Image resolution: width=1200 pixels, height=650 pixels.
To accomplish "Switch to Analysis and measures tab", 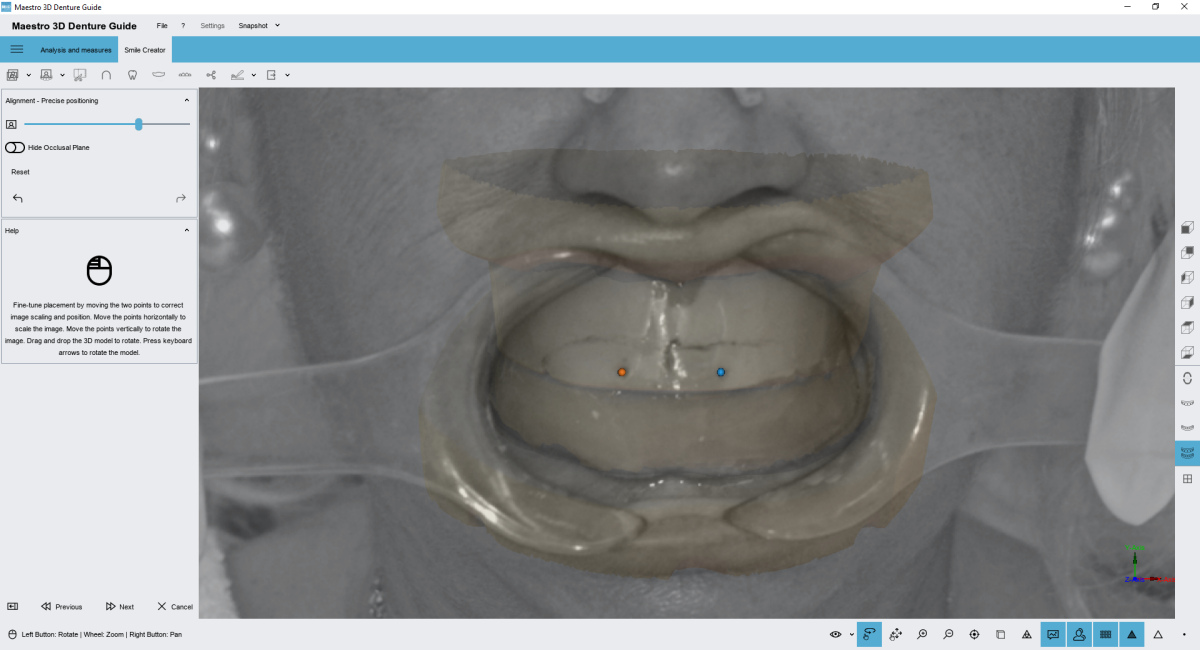I will click(x=76, y=49).
